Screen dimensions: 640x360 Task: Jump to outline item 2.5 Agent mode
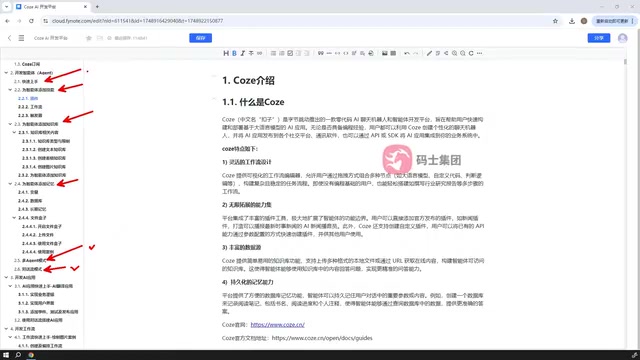tap(30, 260)
